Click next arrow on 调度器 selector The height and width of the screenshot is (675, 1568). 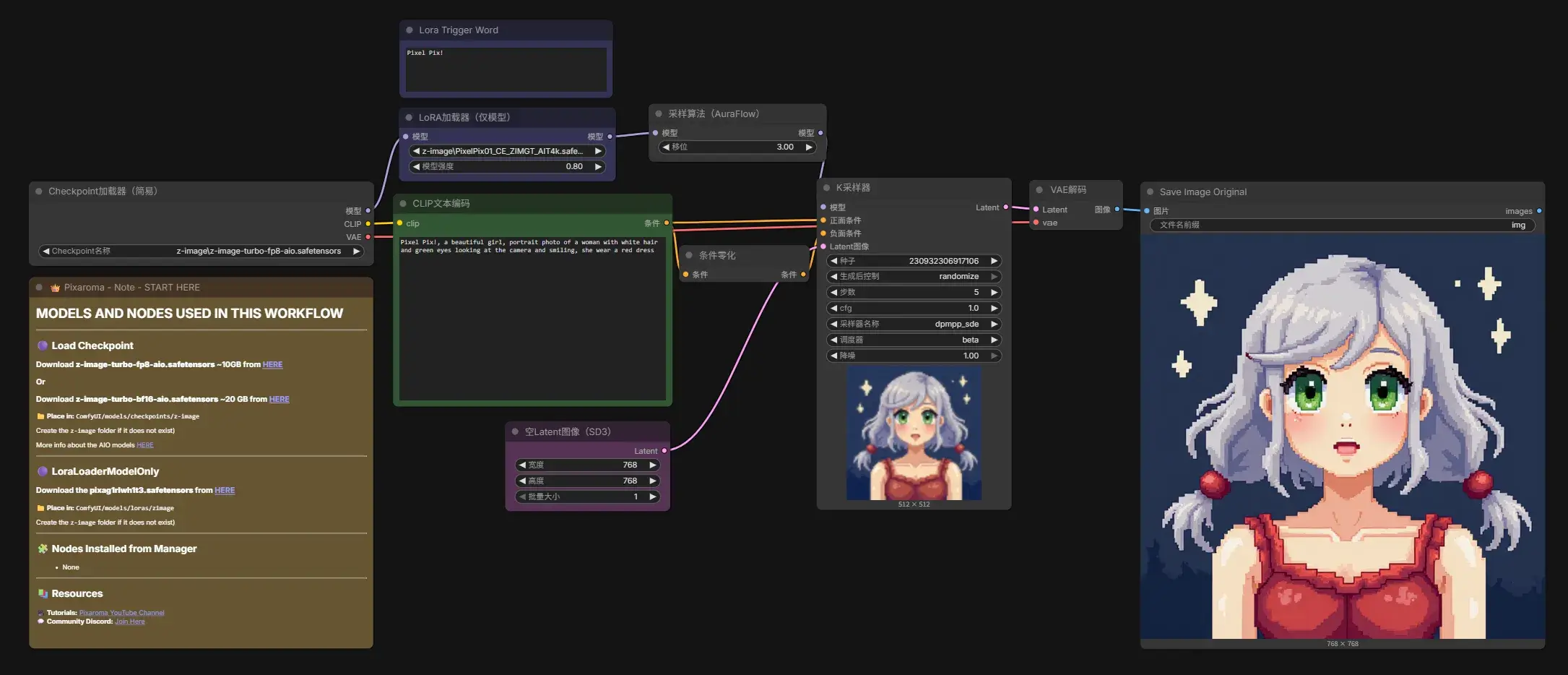pos(994,340)
